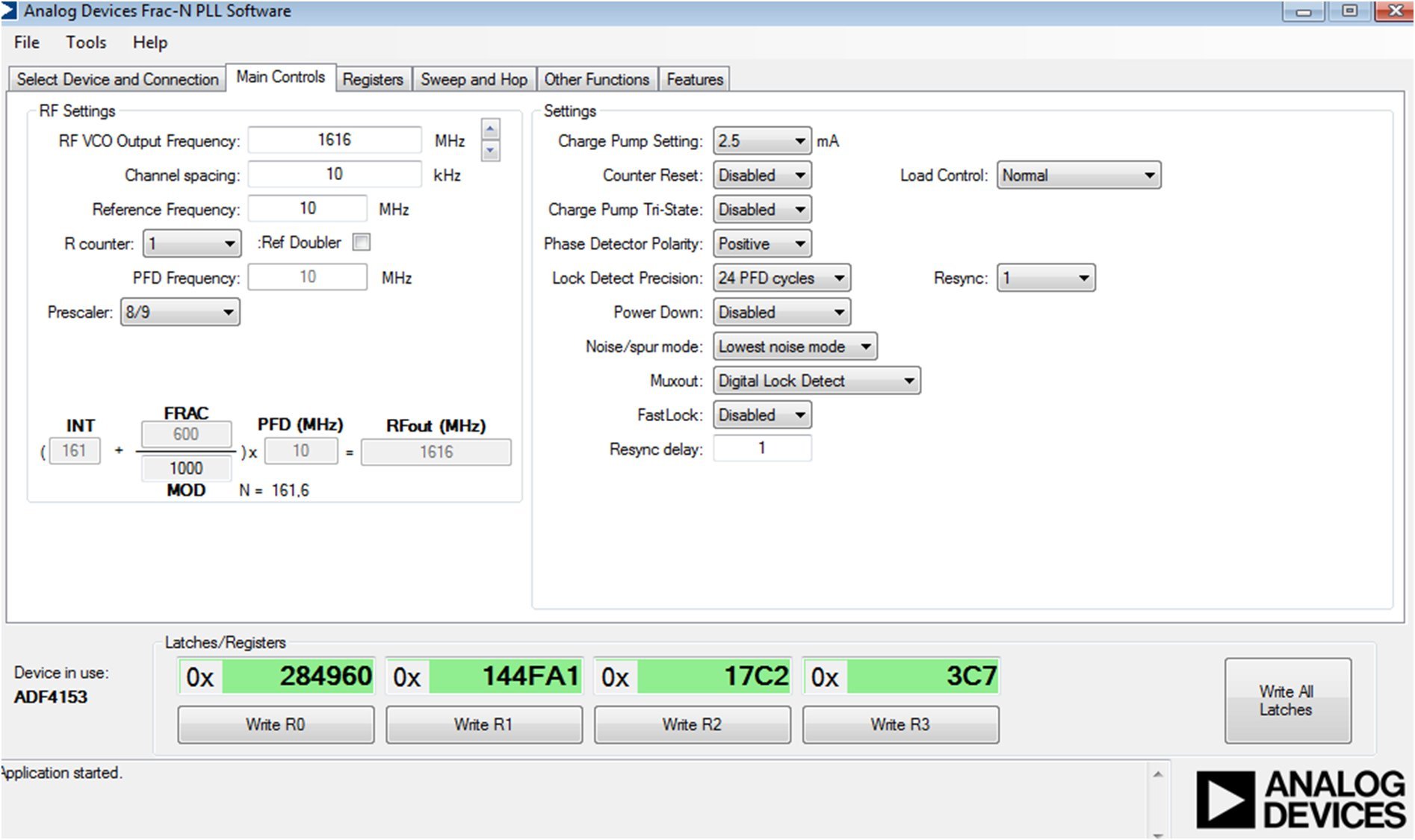Enable the Ref Doubler checkbox
This screenshot has width=1415, height=840.
(362, 243)
